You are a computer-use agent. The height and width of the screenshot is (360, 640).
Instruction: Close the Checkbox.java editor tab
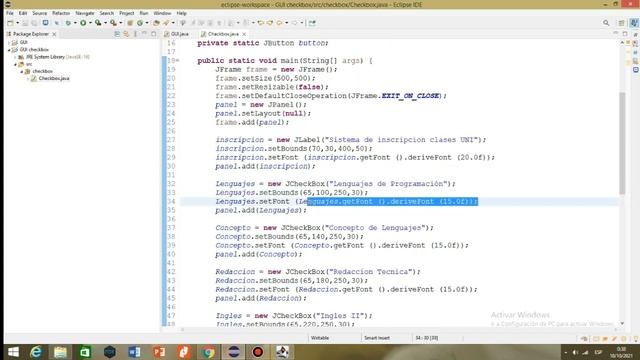[244, 34]
